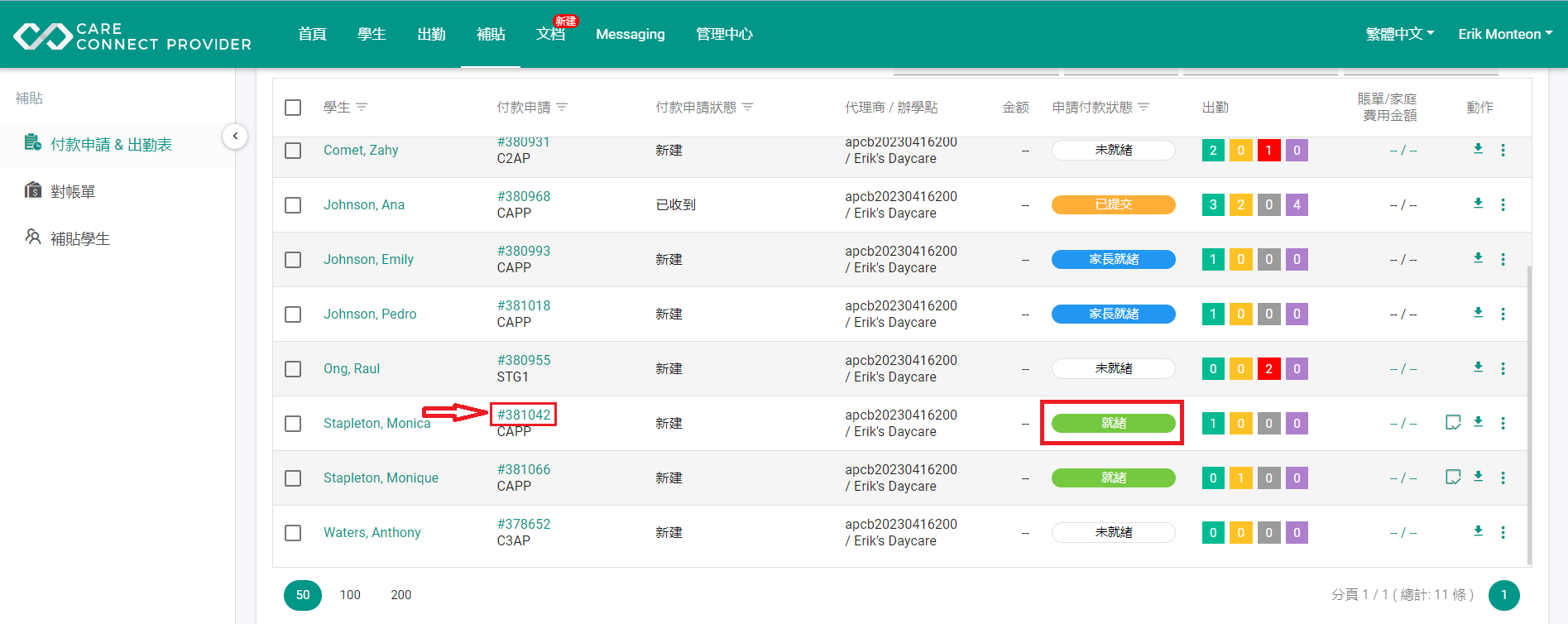The height and width of the screenshot is (624, 1568).
Task: Open student Waters, Anthony
Action: click(x=372, y=532)
